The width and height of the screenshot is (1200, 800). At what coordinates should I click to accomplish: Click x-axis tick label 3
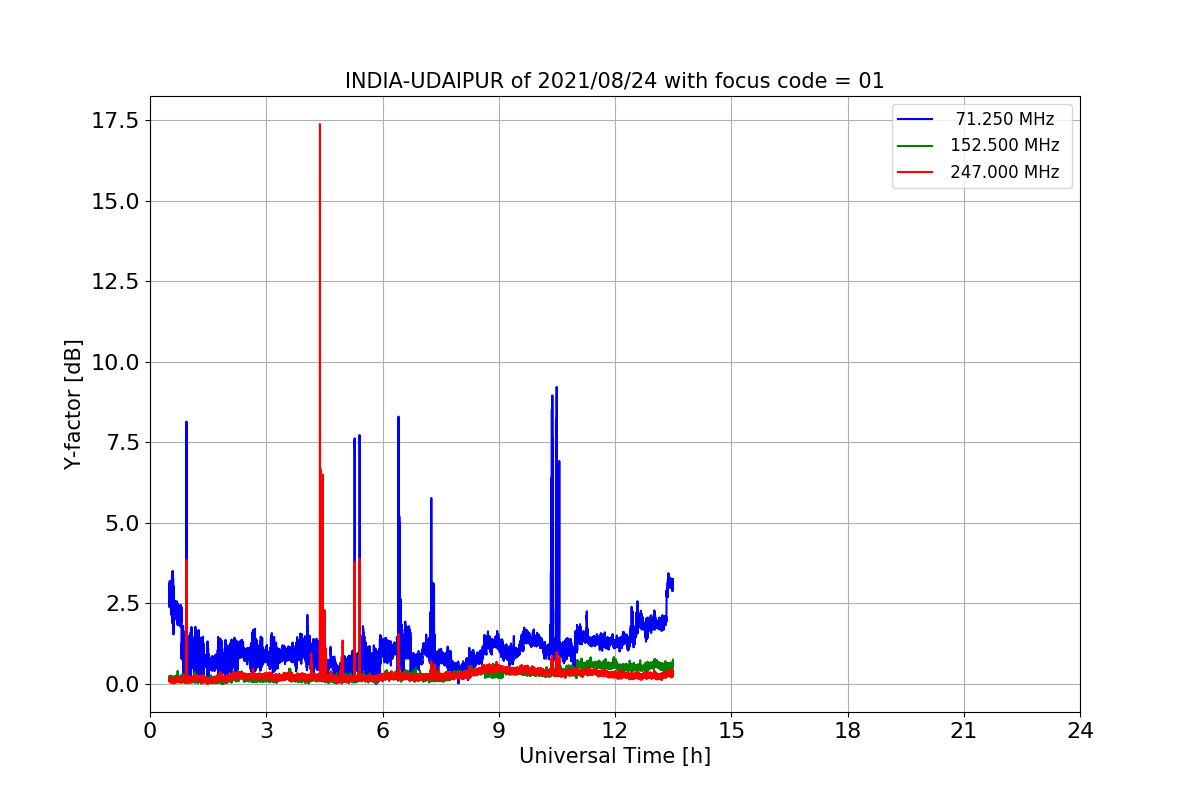(266, 731)
